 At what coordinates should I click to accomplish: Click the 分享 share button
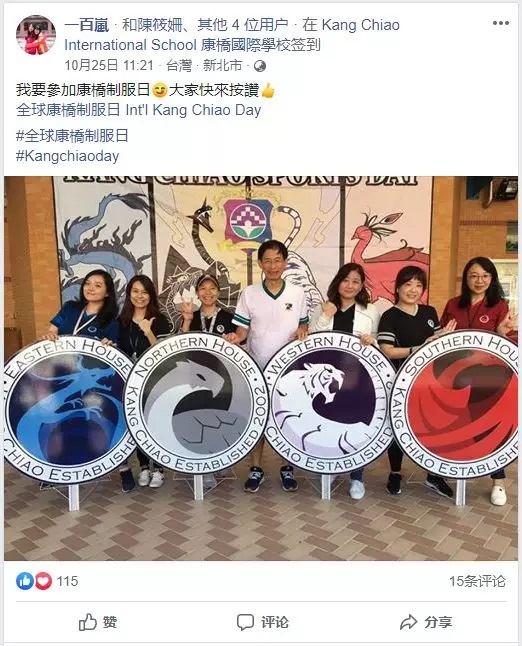[x=426, y=622]
